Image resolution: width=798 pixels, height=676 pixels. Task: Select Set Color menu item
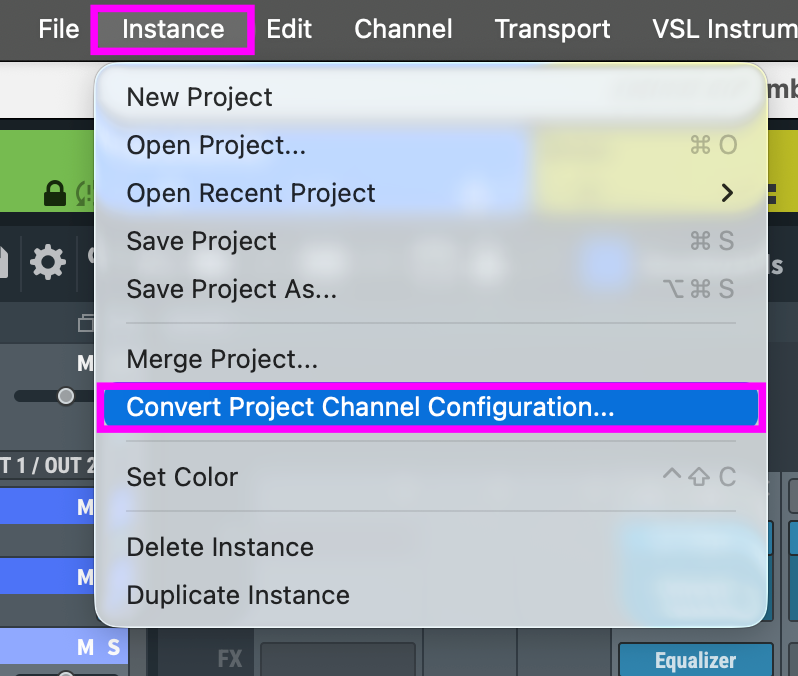[x=182, y=477]
